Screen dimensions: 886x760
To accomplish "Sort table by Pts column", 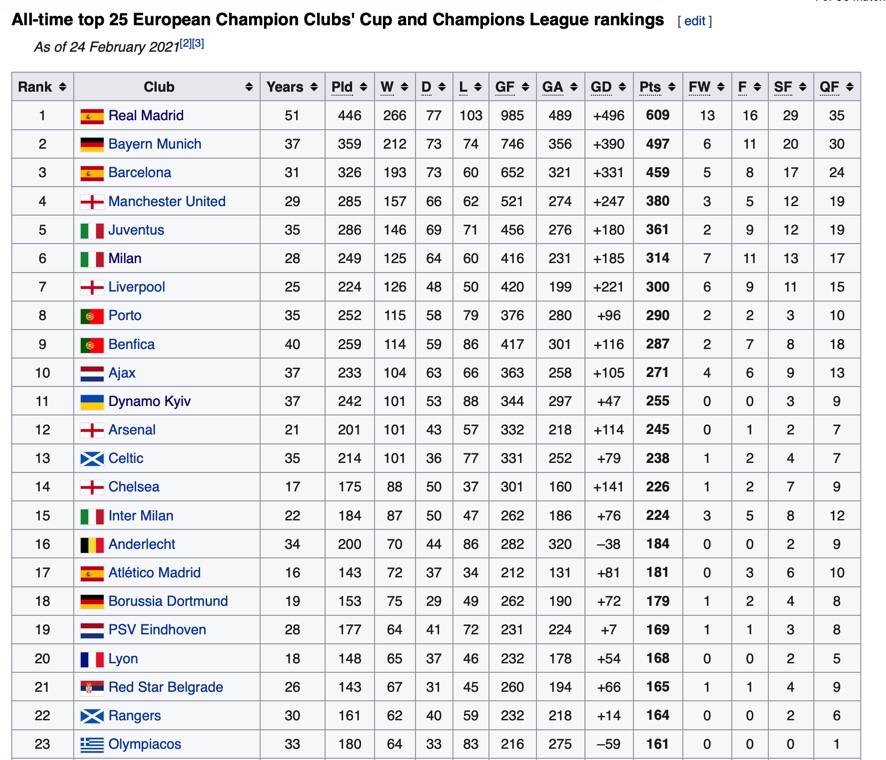I will click(656, 87).
